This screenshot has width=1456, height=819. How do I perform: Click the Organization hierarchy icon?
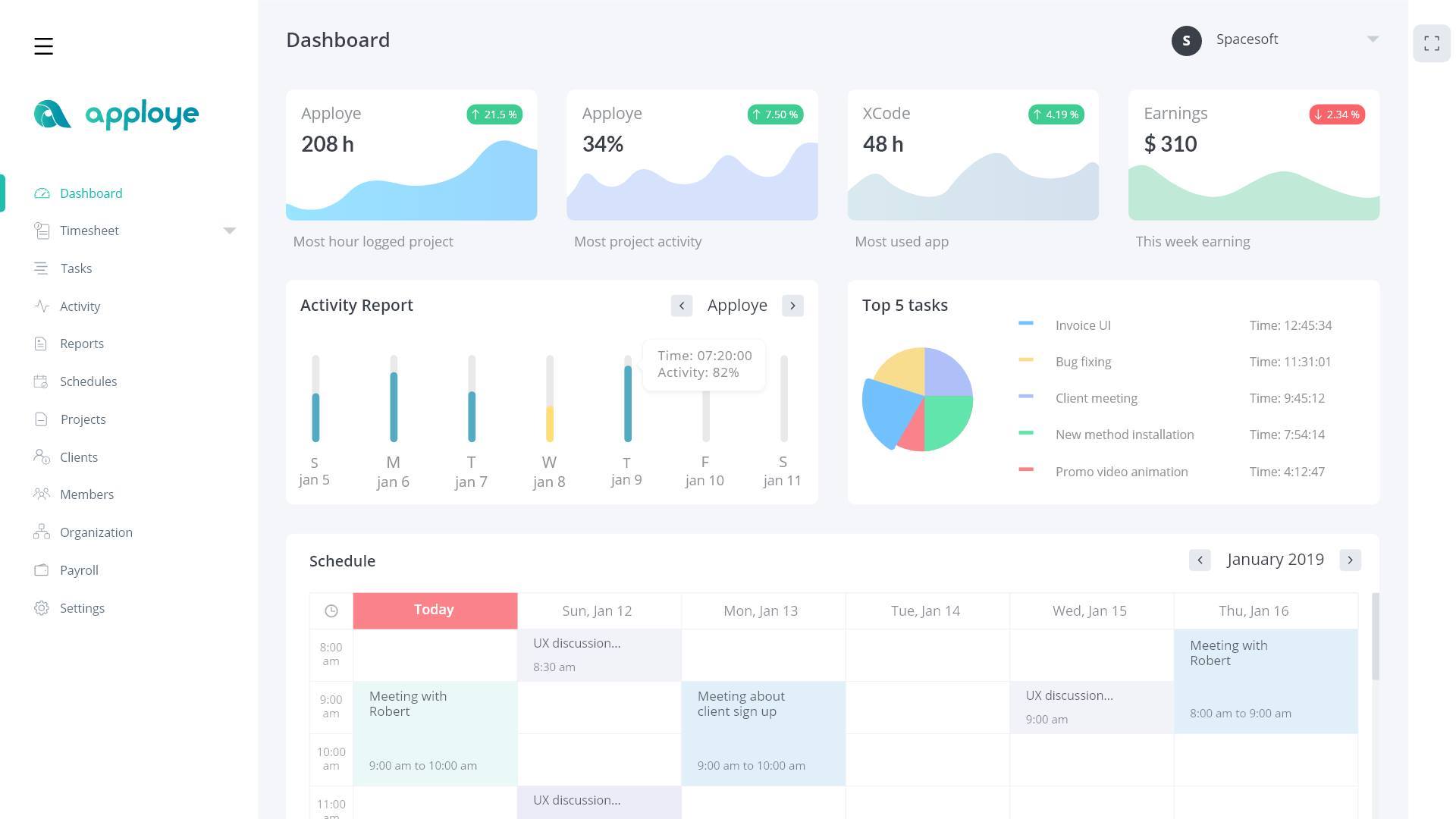click(41, 532)
